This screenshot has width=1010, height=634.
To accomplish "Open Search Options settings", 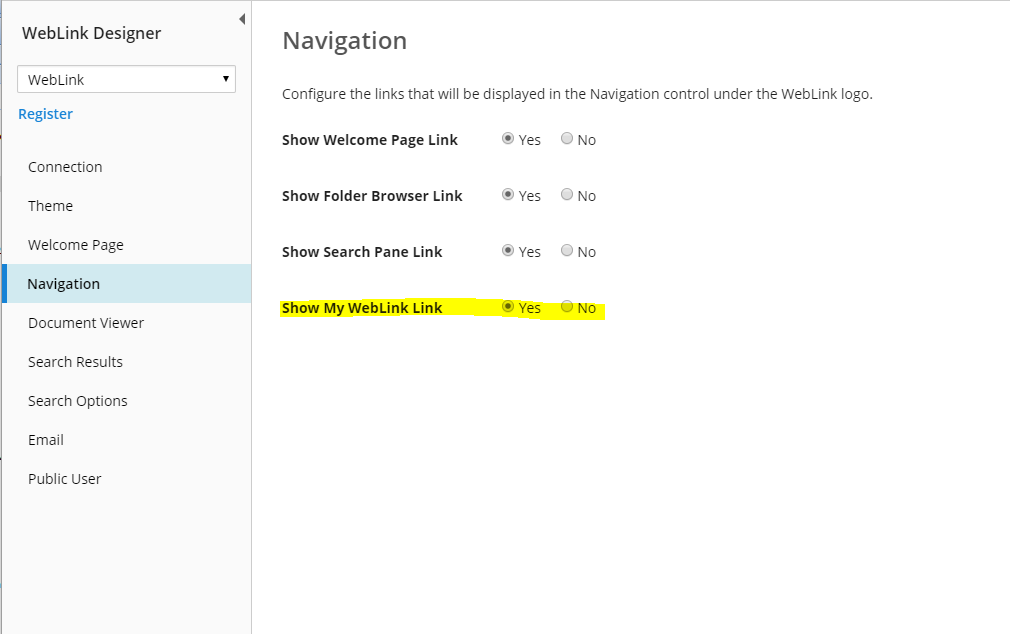I will (x=77, y=401).
